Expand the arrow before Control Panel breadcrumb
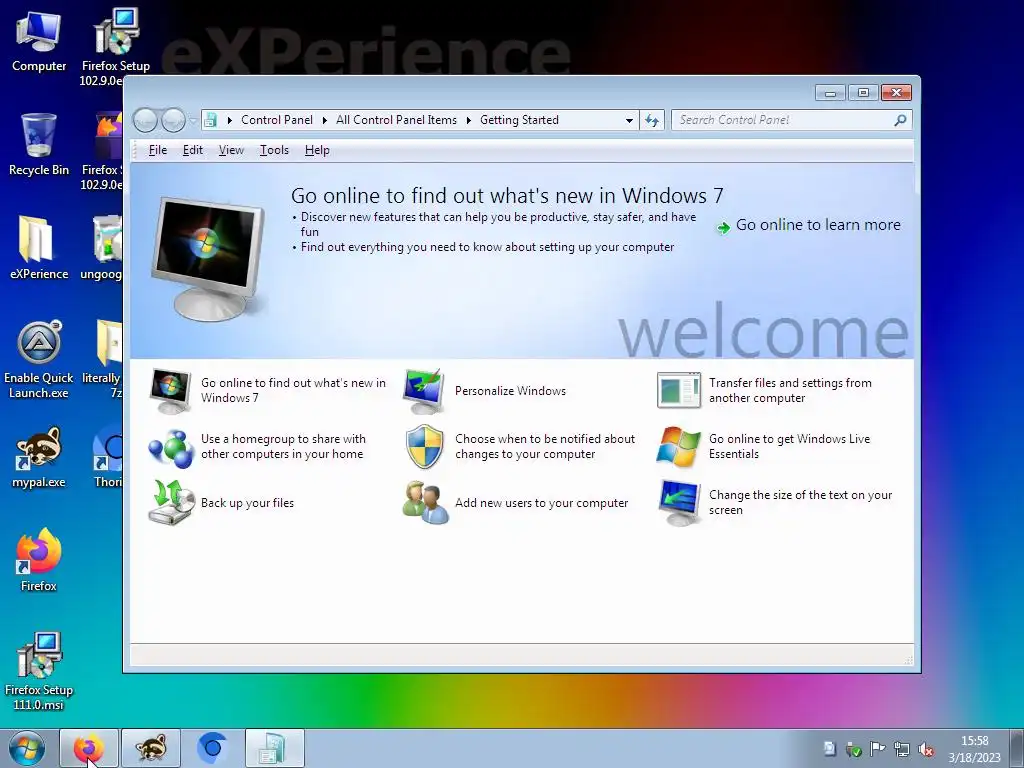This screenshot has width=1024, height=768. click(229, 120)
